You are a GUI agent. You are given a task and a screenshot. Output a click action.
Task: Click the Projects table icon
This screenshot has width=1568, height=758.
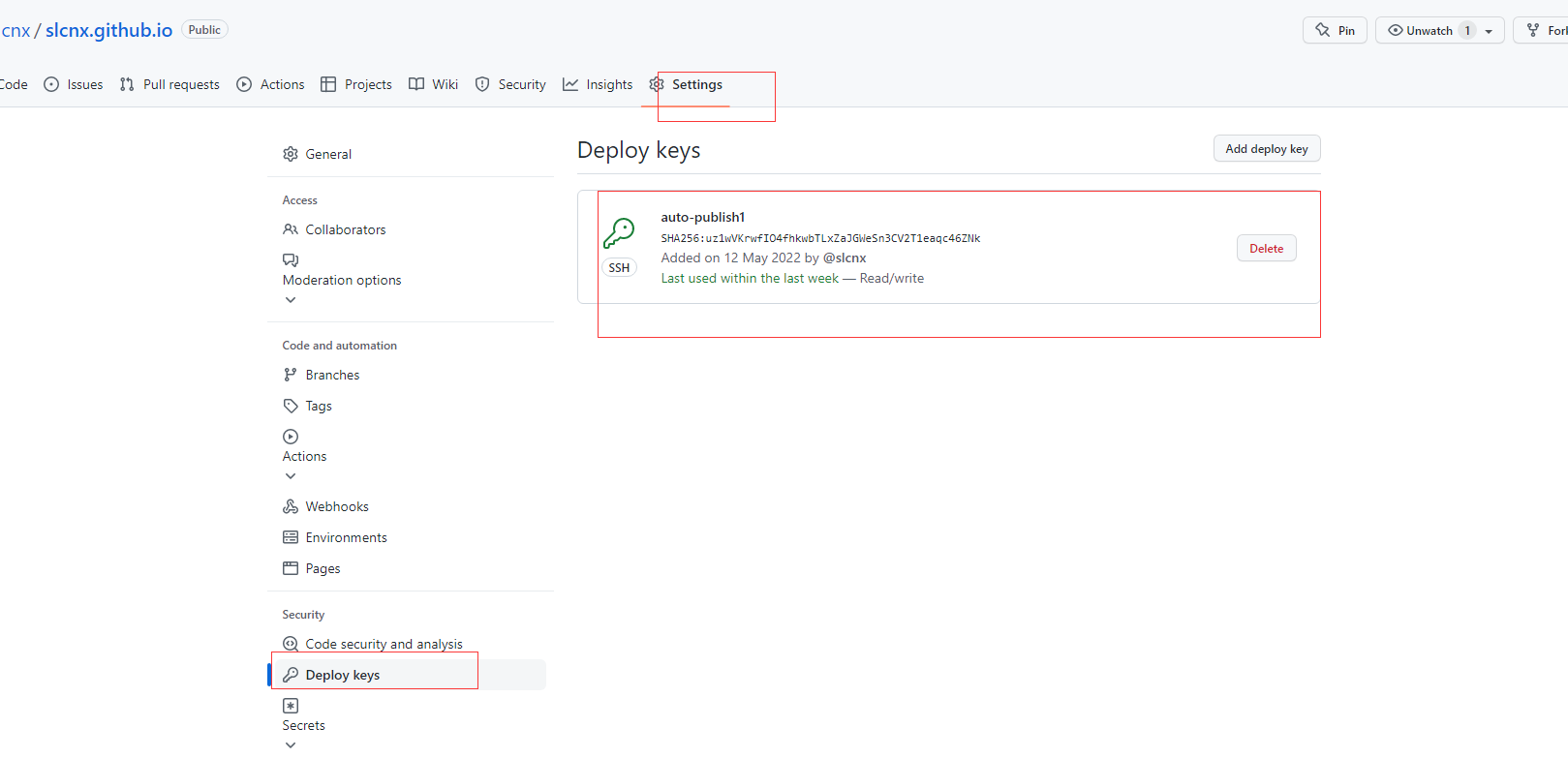tap(328, 84)
